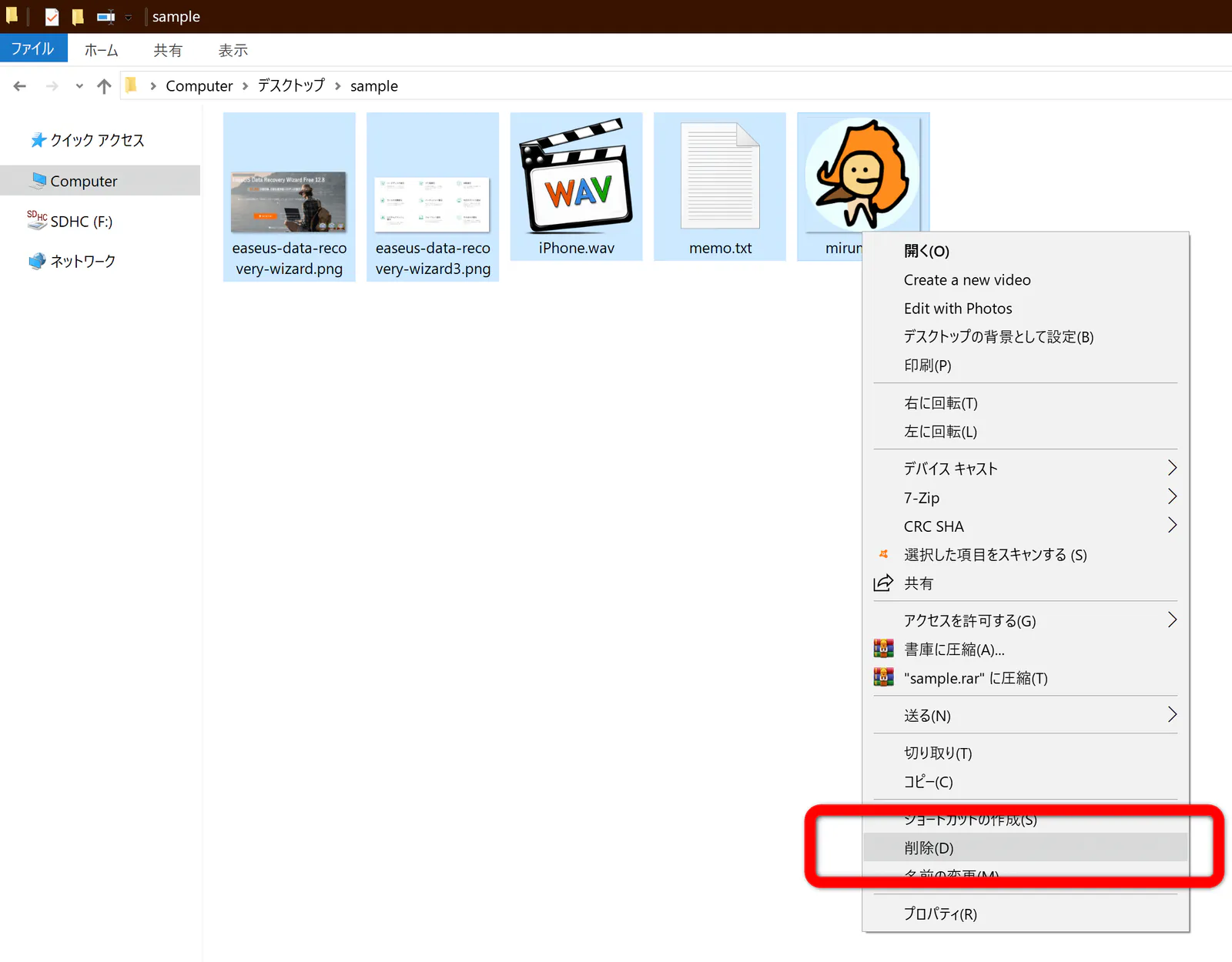Screen dimensions: 1232x962
Task: Click the 共有 share entry in context menu
Action: tap(1026, 583)
